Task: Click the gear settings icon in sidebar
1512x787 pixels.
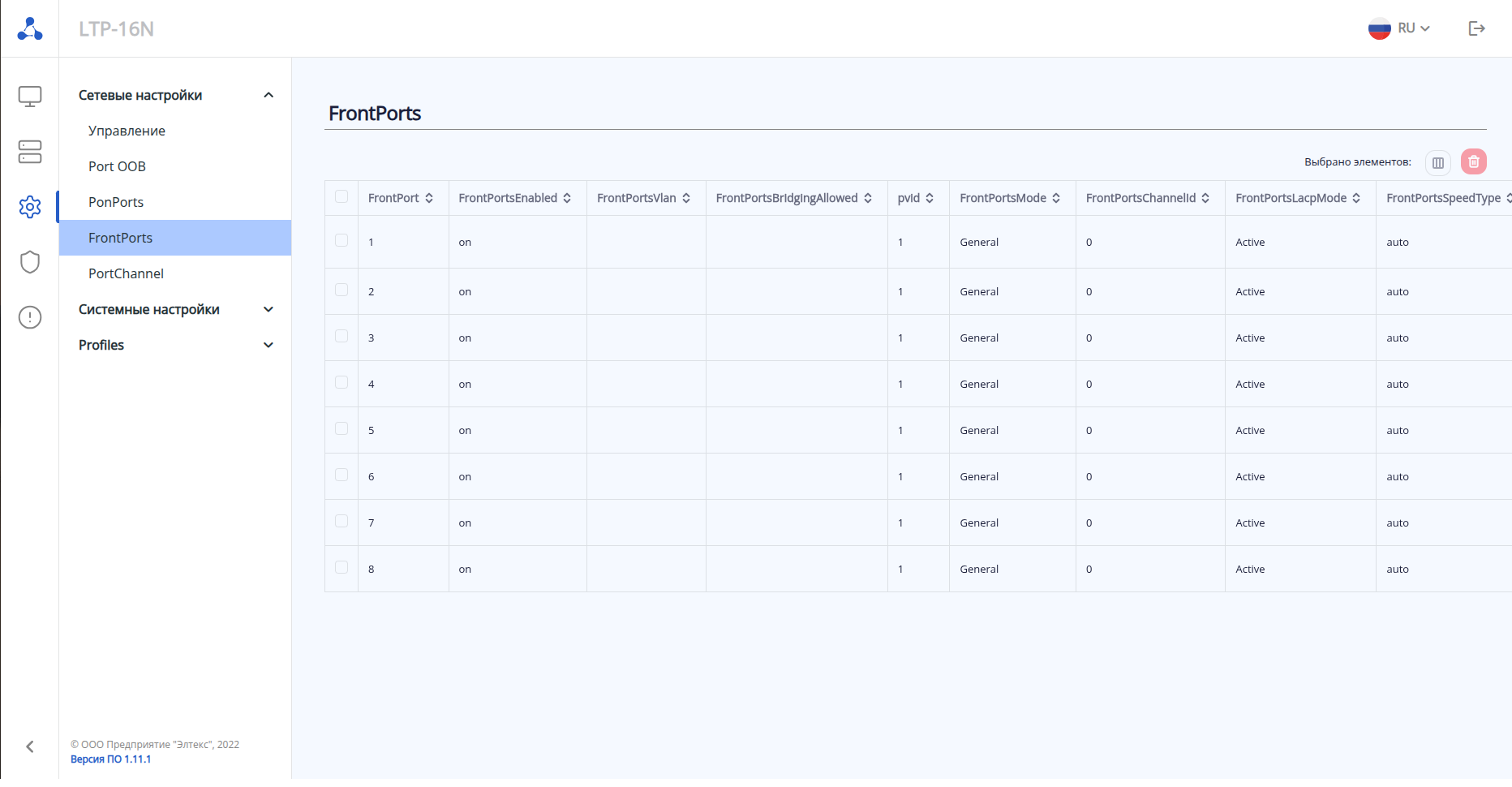Action: (x=30, y=207)
